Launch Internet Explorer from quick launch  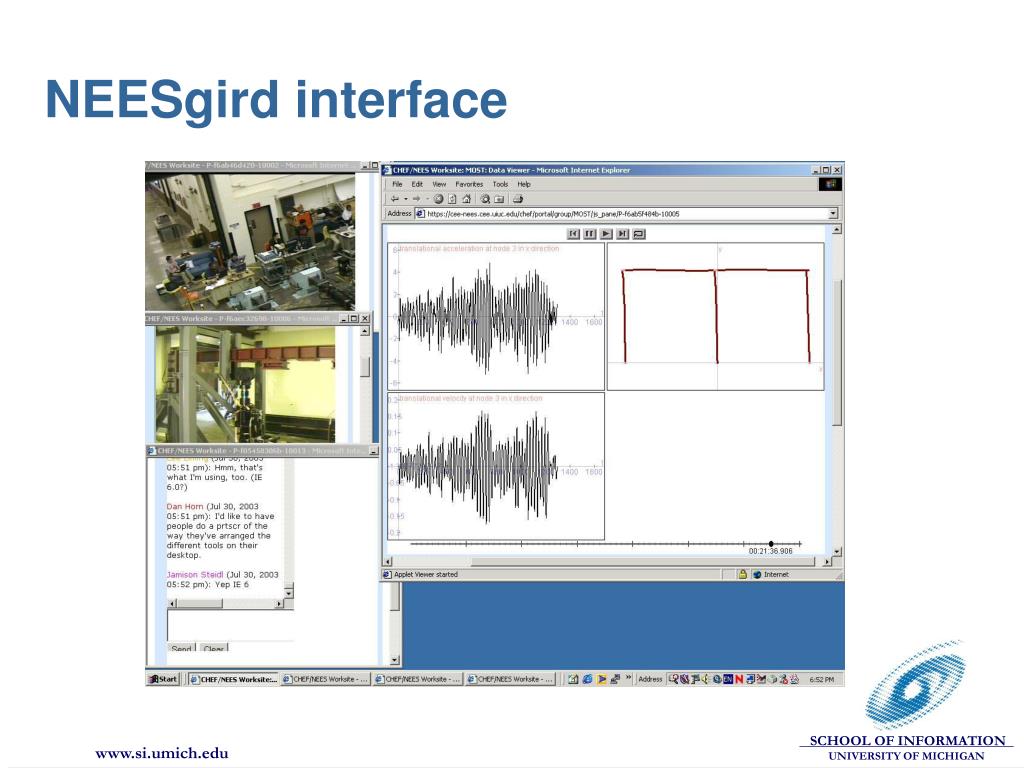588,679
